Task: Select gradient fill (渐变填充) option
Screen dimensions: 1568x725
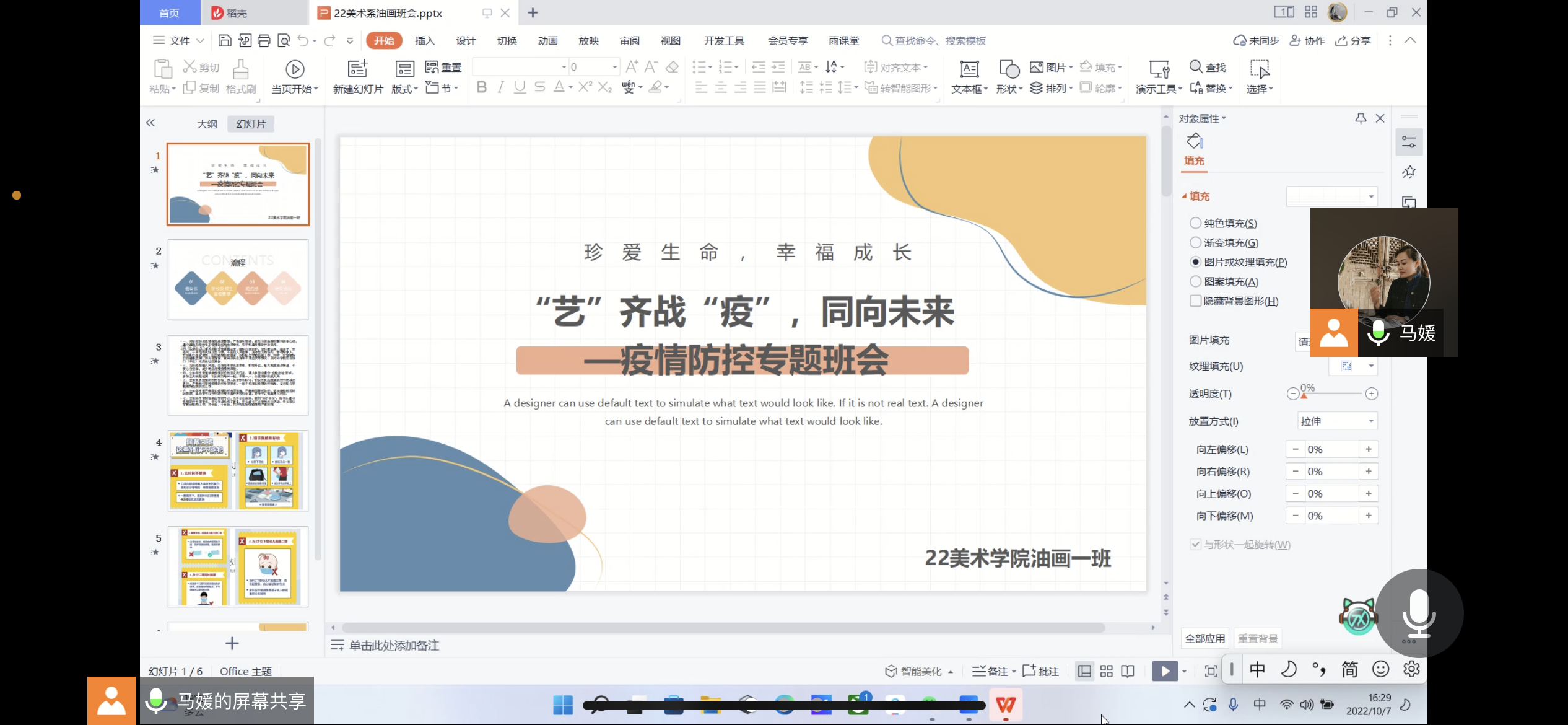Action: (x=1195, y=243)
